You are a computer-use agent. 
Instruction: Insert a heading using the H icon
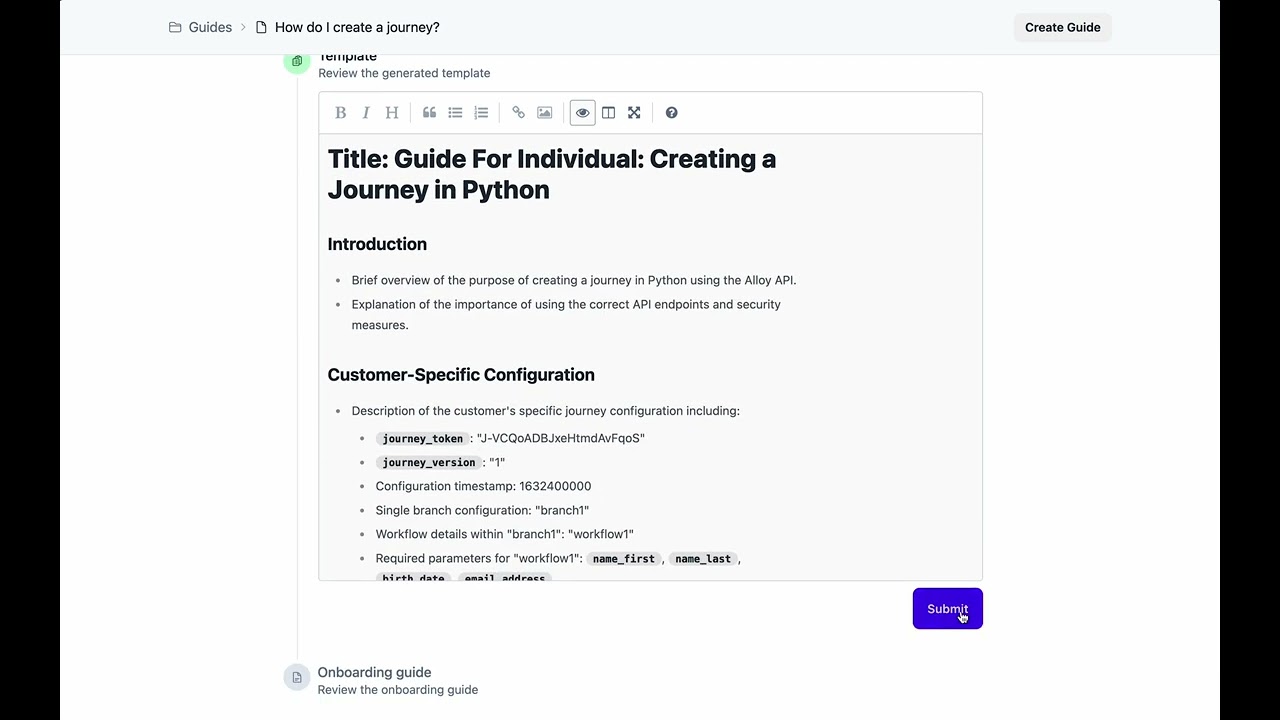point(392,113)
